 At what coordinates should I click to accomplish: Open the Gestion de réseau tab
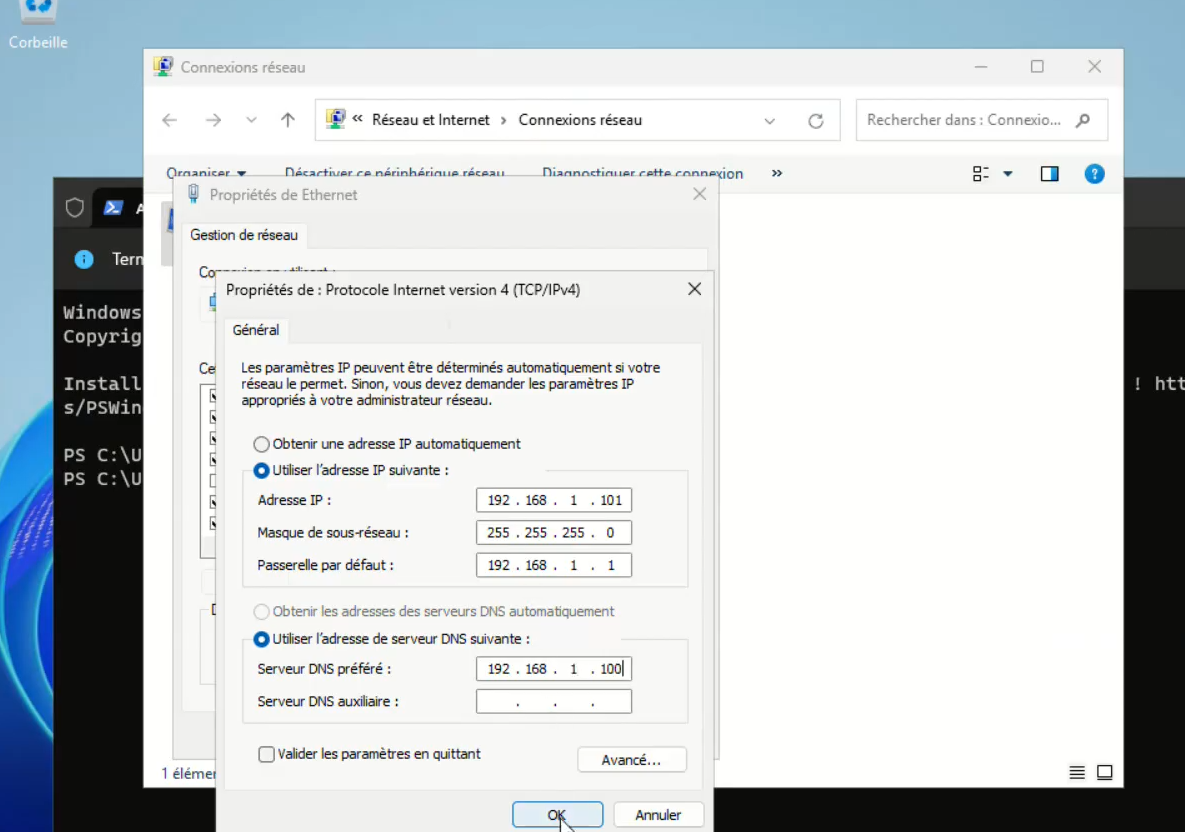[244, 235]
